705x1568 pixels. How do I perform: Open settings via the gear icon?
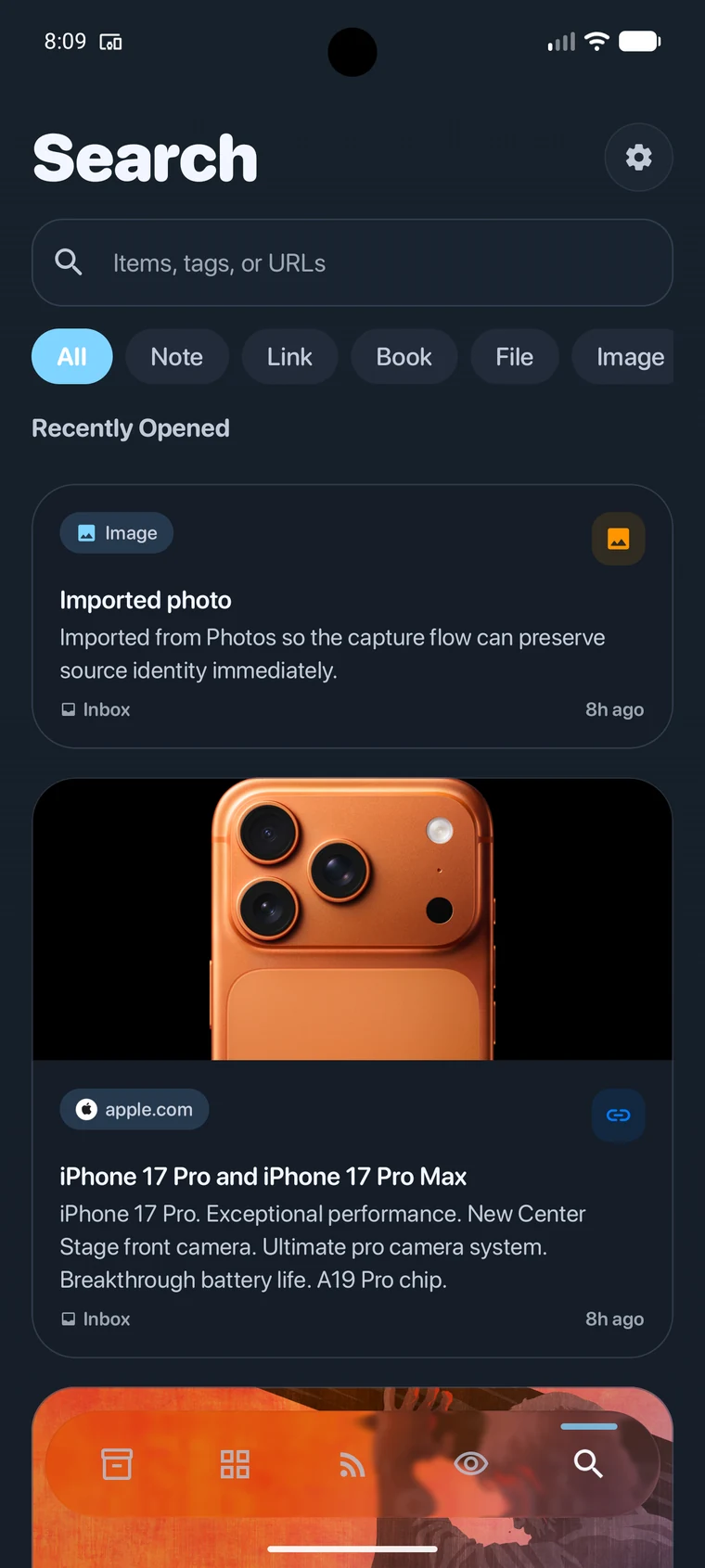point(638,158)
